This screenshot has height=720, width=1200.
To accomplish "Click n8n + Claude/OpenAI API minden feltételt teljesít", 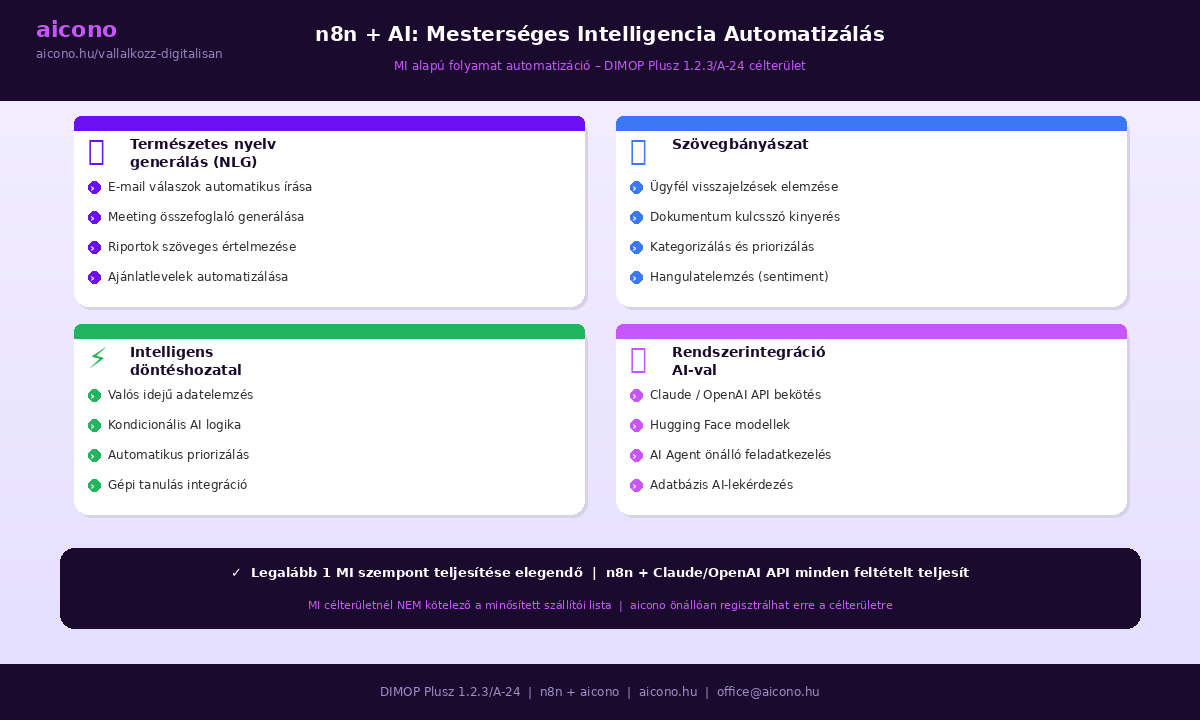I will click(787, 573).
